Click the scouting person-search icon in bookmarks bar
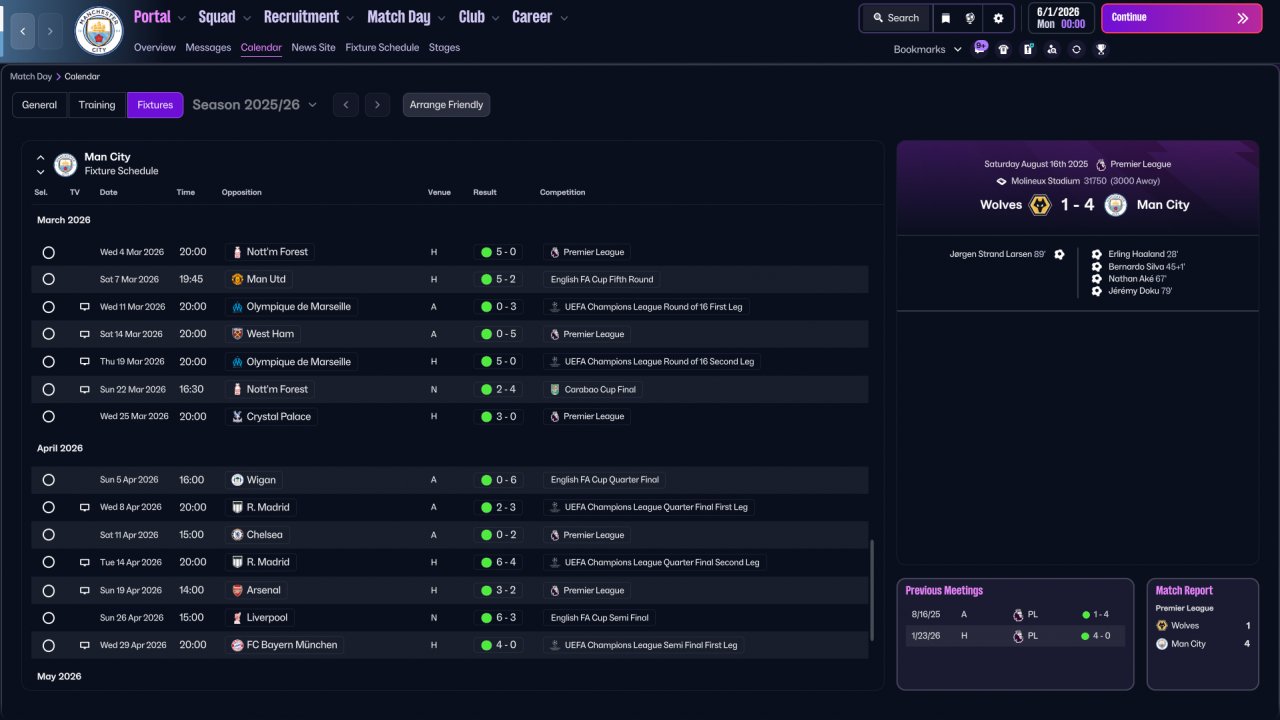The width and height of the screenshot is (1280, 720). (1052, 49)
